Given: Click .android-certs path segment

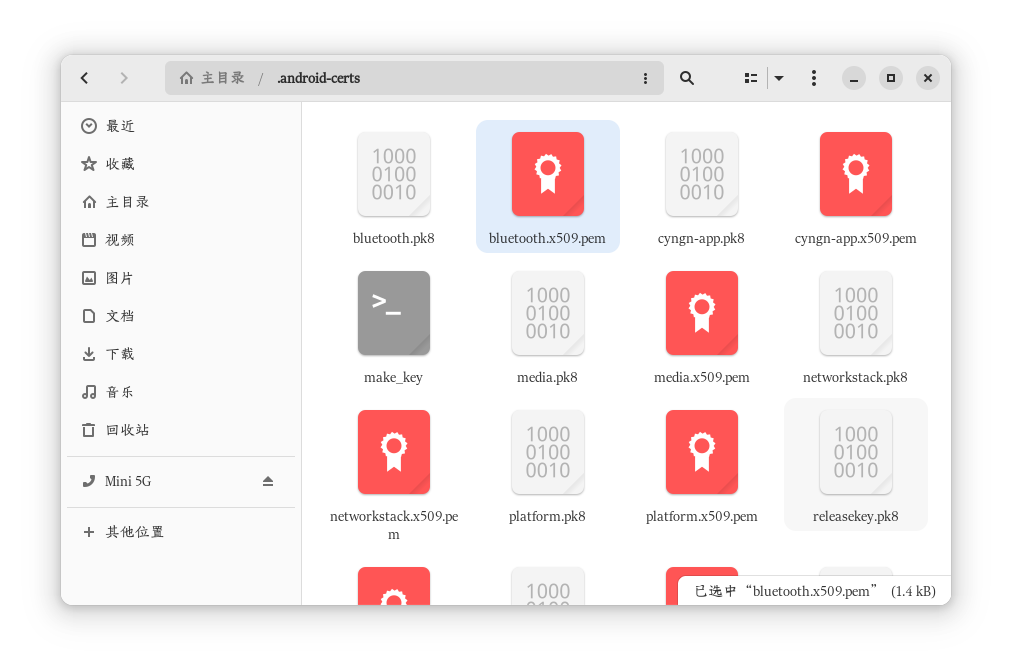Looking at the screenshot, I should 319,78.
